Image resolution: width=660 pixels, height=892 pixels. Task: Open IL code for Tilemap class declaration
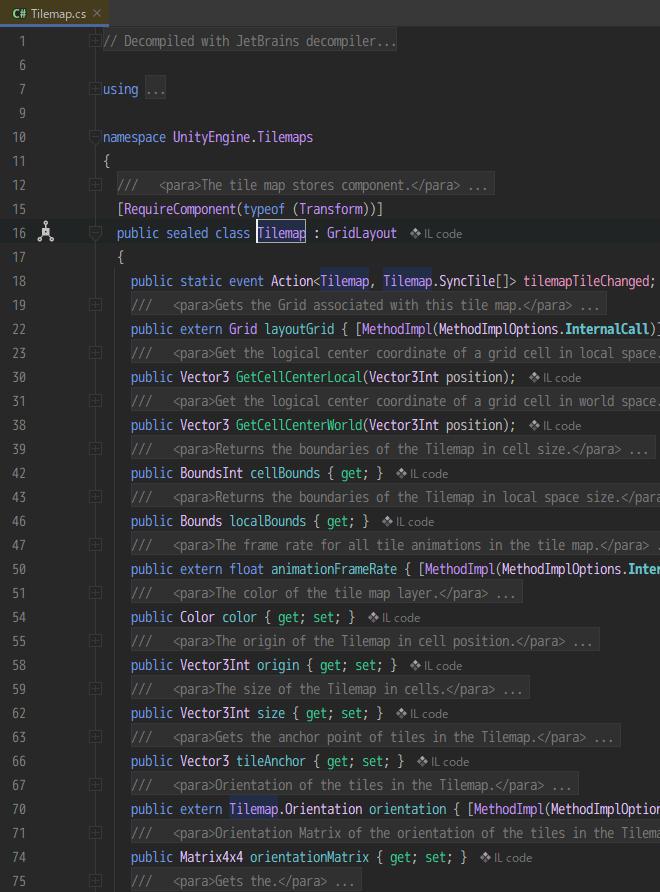(436, 234)
